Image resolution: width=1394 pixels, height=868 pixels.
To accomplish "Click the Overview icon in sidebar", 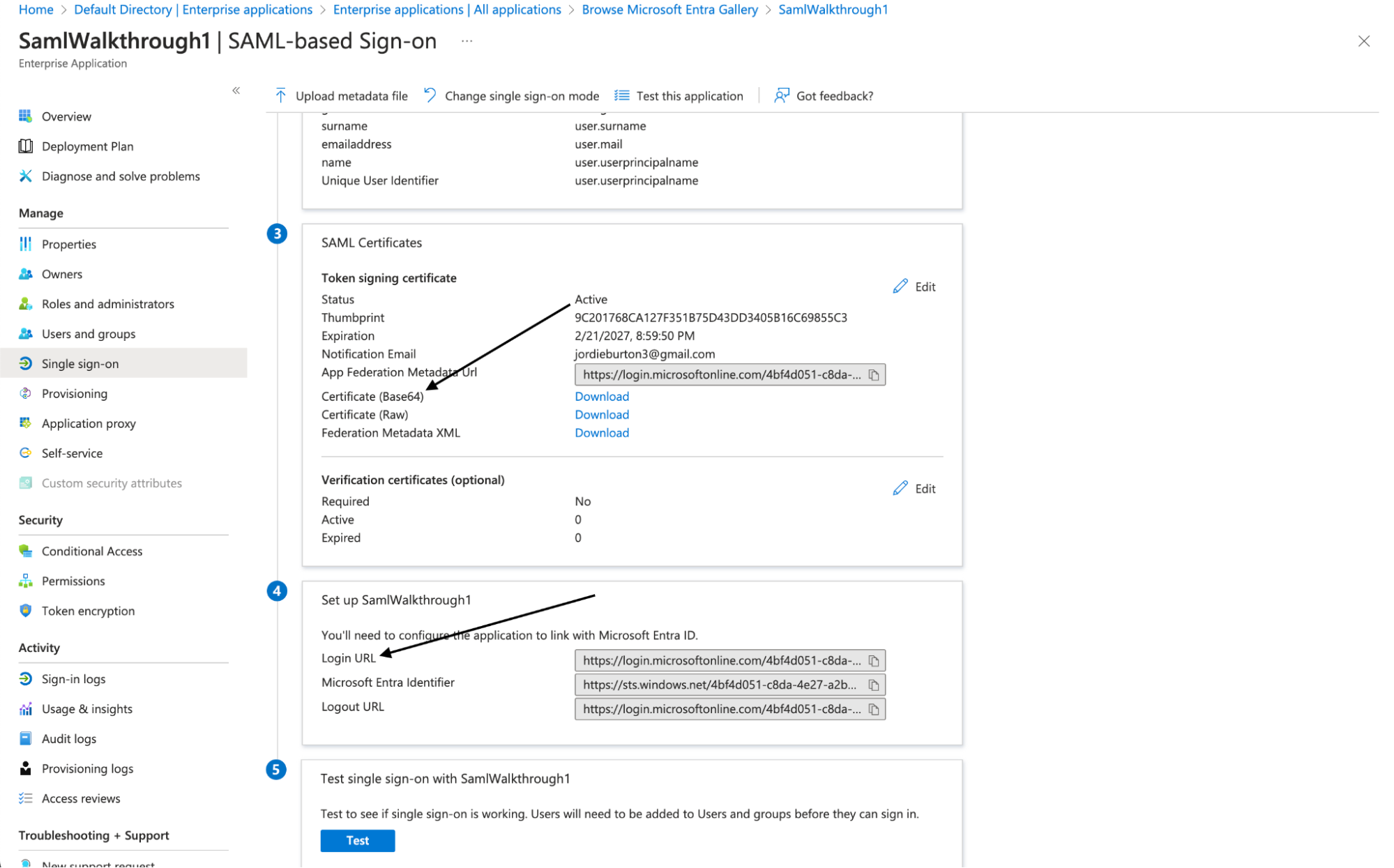I will click(x=26, y=116).
